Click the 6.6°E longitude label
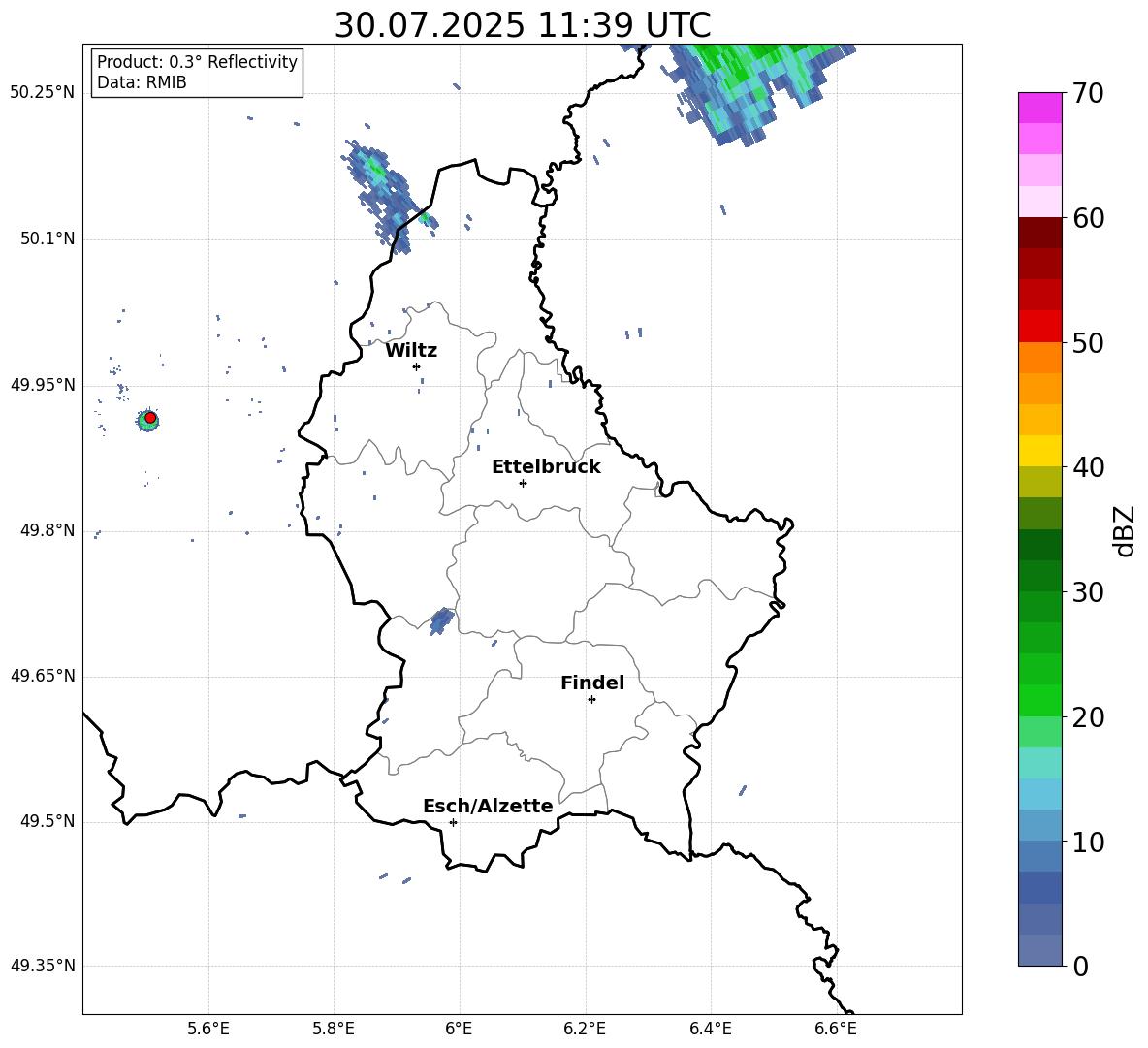 [836, 1029]
